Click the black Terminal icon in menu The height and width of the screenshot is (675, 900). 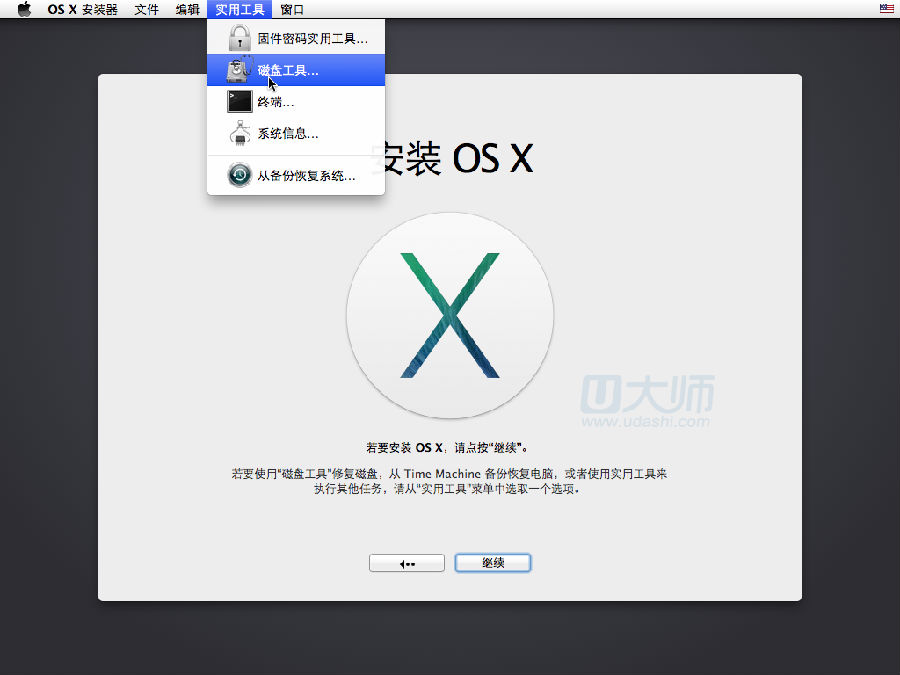pyautogui.click(x=239, y=102)
